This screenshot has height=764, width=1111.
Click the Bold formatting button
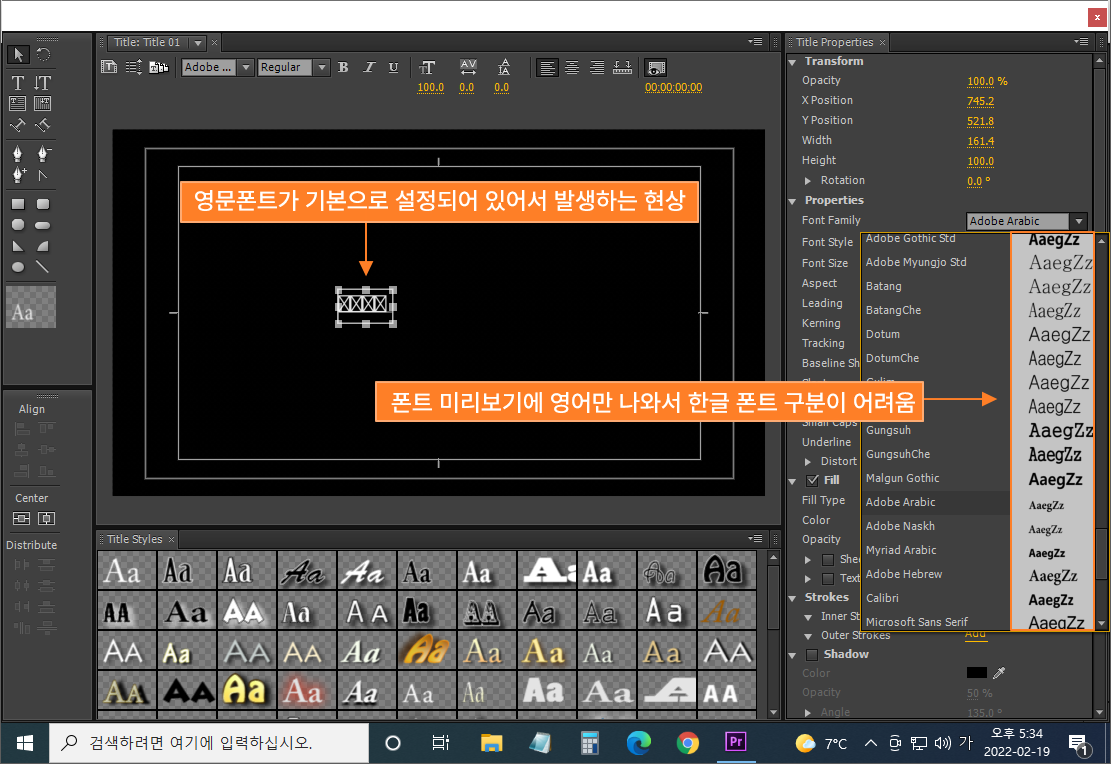pos(343,67)
